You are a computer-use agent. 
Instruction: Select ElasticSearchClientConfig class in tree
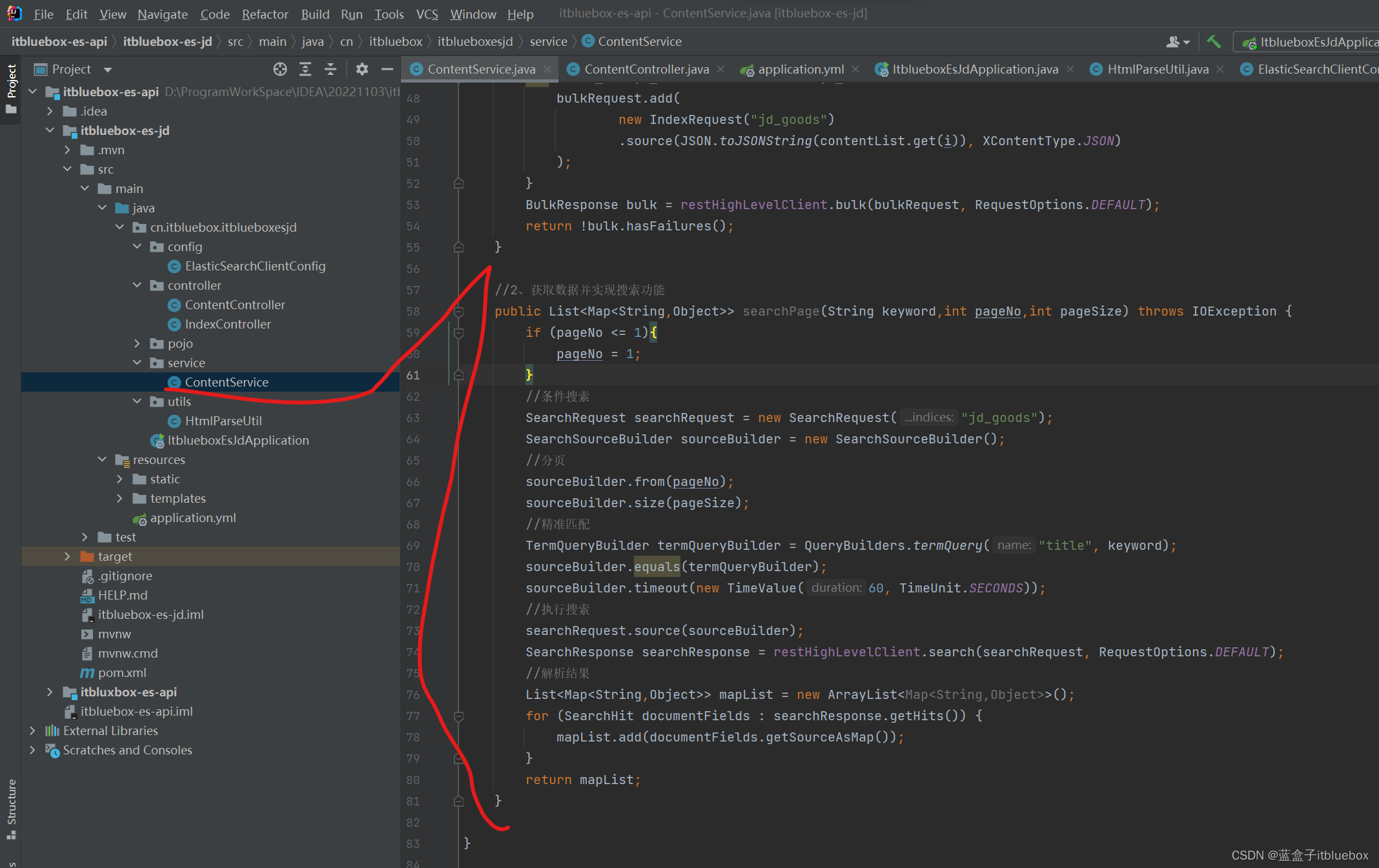[255, 266]
